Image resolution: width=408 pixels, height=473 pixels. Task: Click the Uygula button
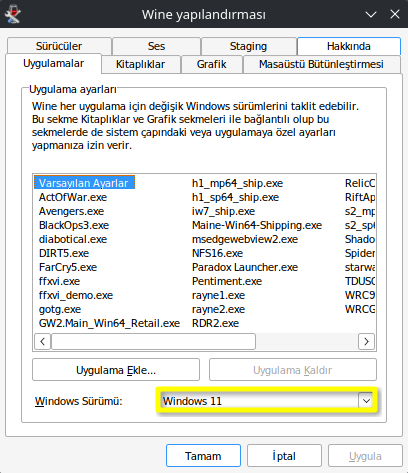click(x=365, y=456)
